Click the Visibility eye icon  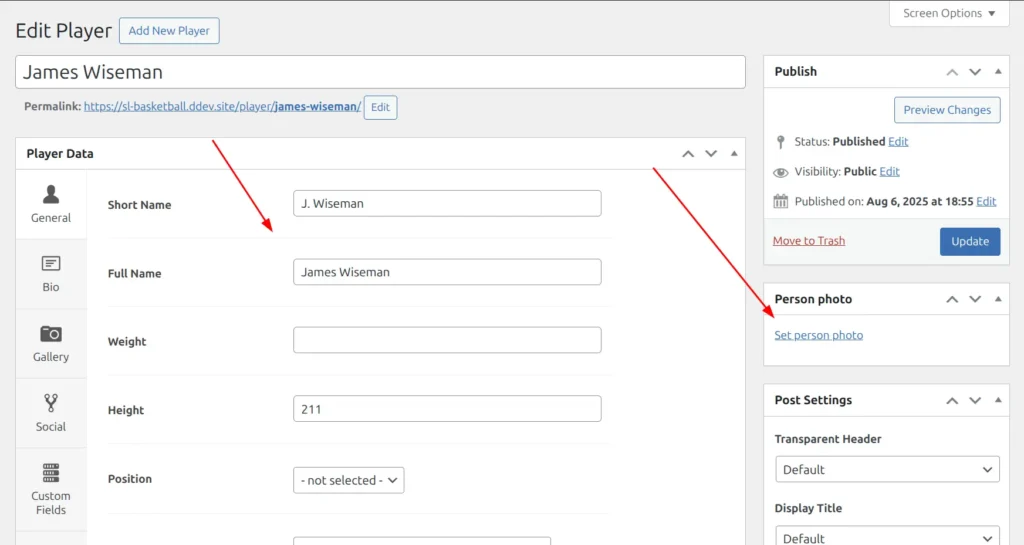pos(780,172)
